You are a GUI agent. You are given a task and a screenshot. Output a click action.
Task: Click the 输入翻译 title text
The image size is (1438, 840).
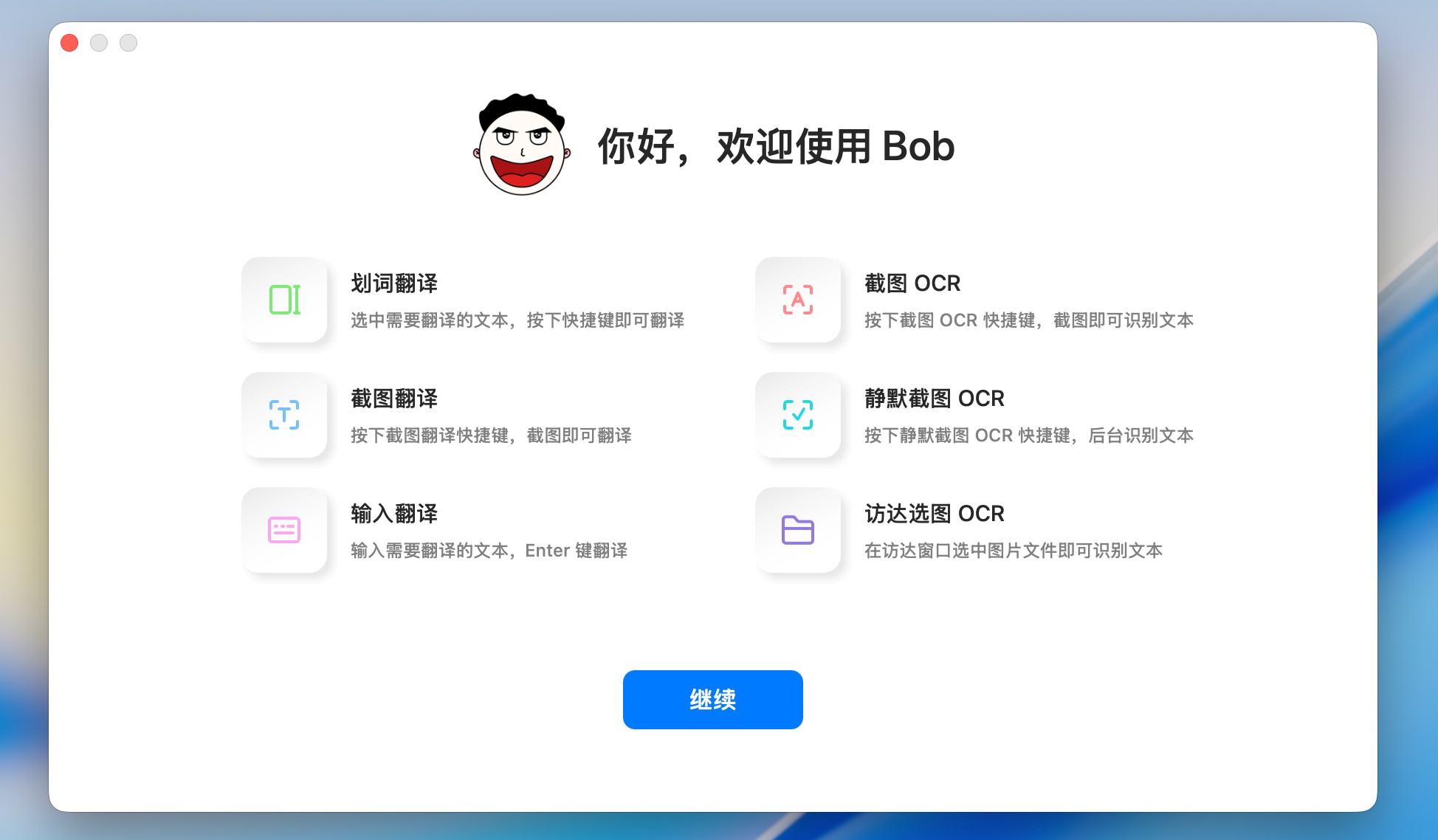click(x=394, y=514)
